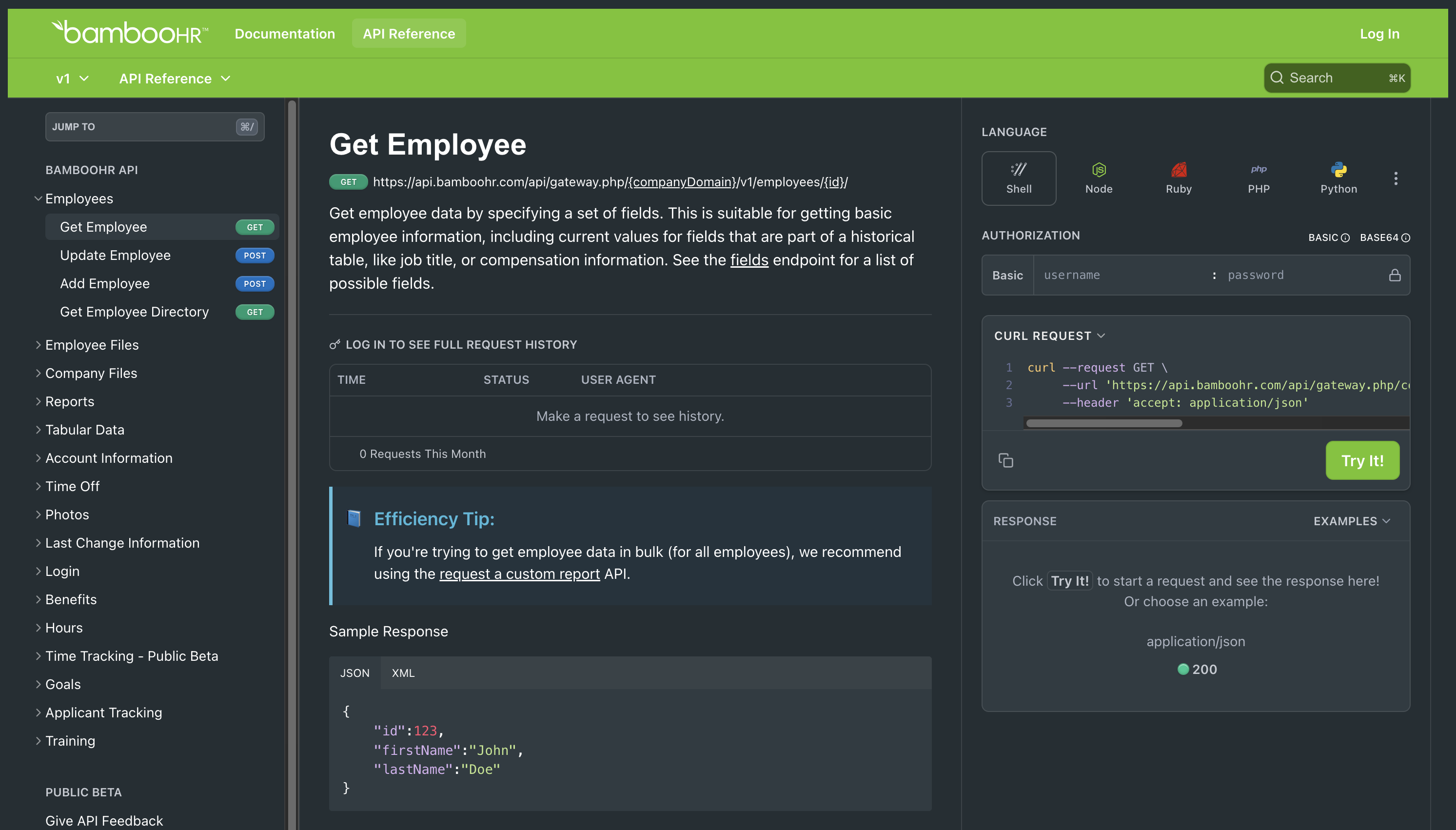Select the 200 response example
Viewport: 1456px width, 830px height.
[1196, 669]
